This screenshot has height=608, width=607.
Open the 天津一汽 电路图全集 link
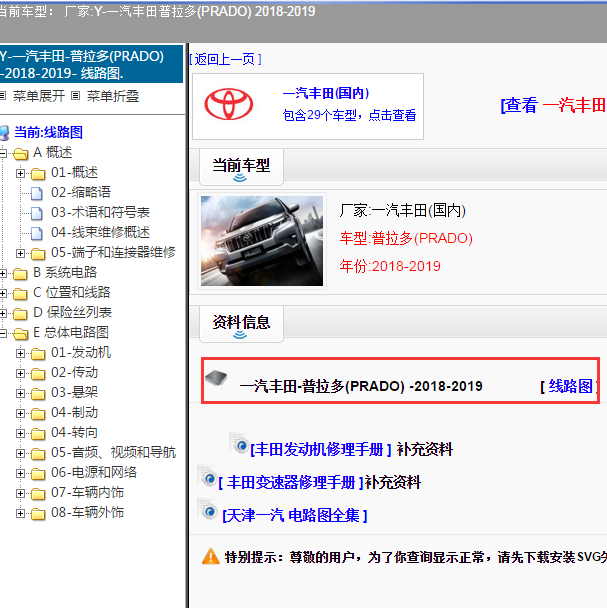tap(295, 516)
